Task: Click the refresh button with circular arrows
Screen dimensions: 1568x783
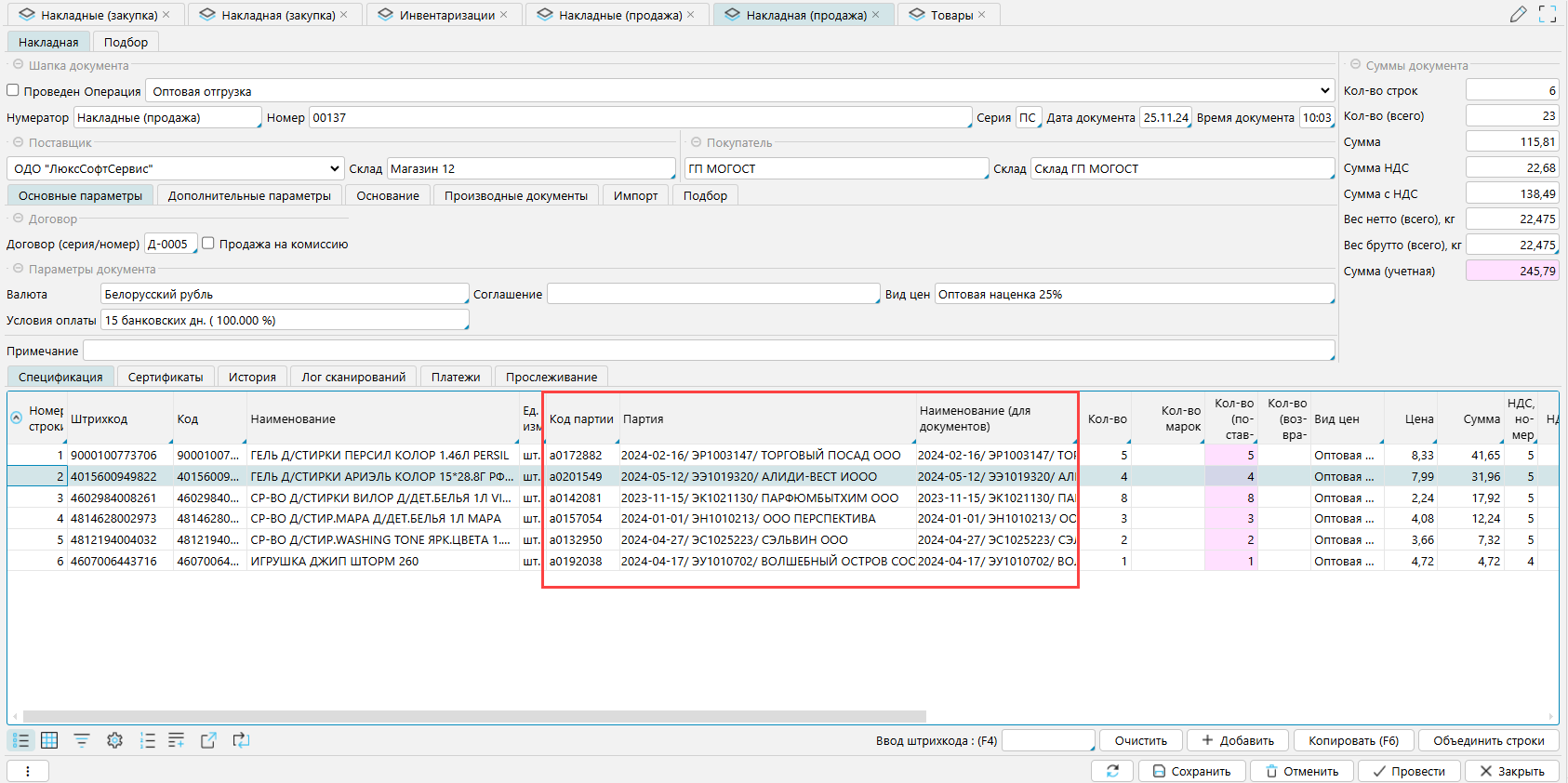Action: [x=1111, y=771]
